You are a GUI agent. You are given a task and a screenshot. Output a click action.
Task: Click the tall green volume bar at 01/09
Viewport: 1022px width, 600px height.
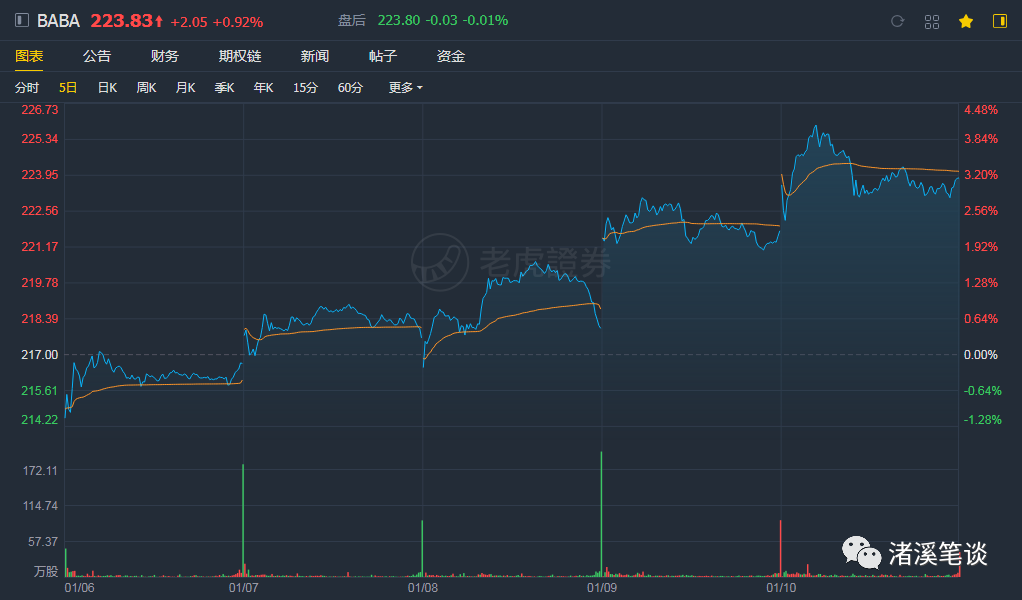601,514
